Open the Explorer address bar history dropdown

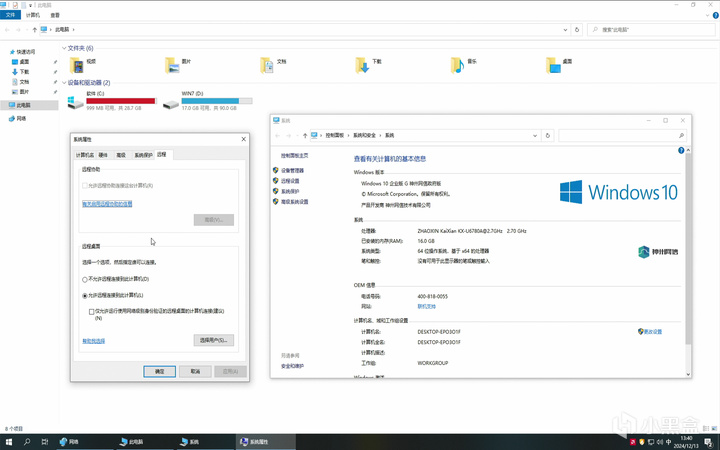click(565, 29)
